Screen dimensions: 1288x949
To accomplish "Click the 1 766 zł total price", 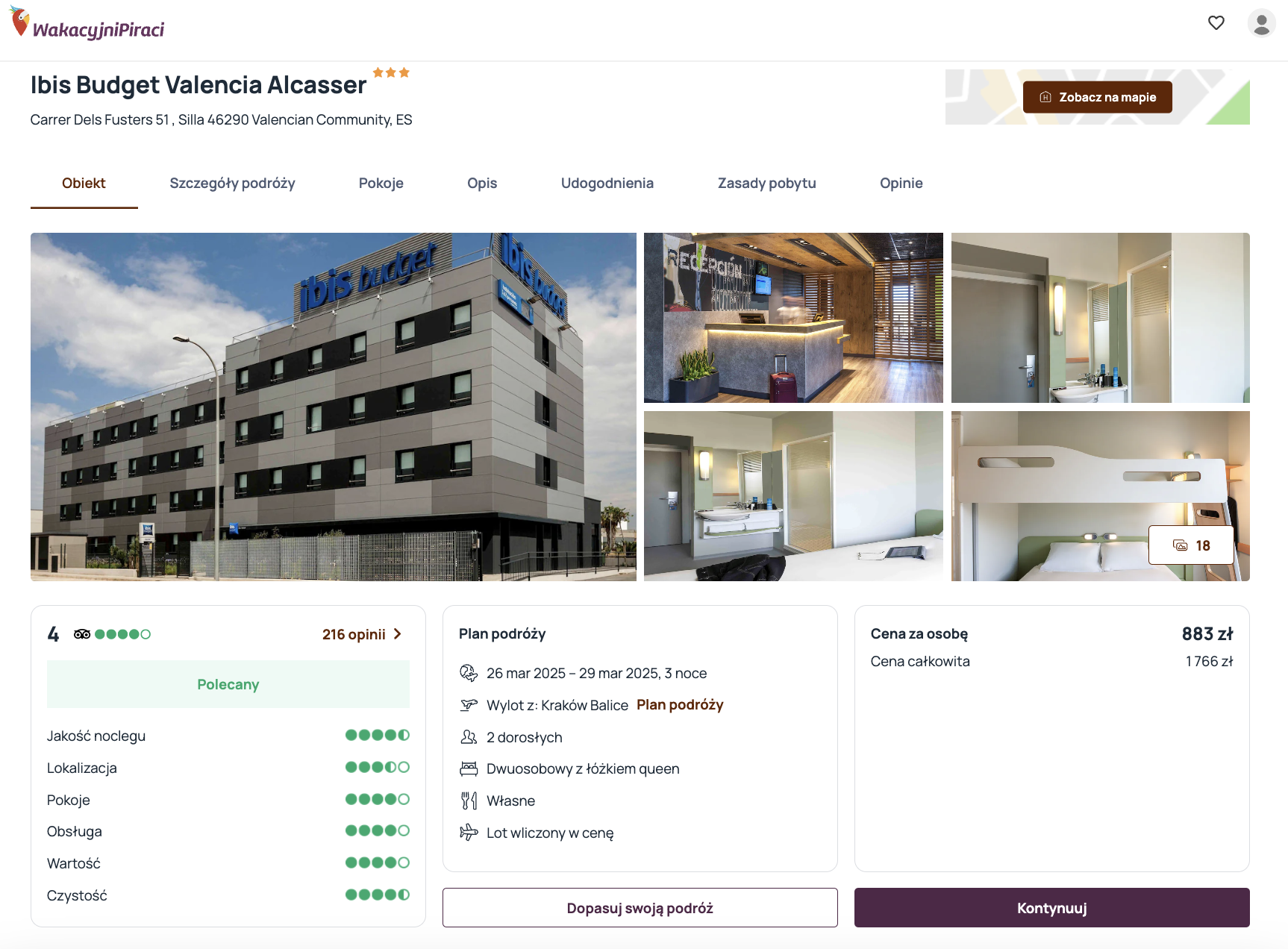I will click(x=1210, y=661).
